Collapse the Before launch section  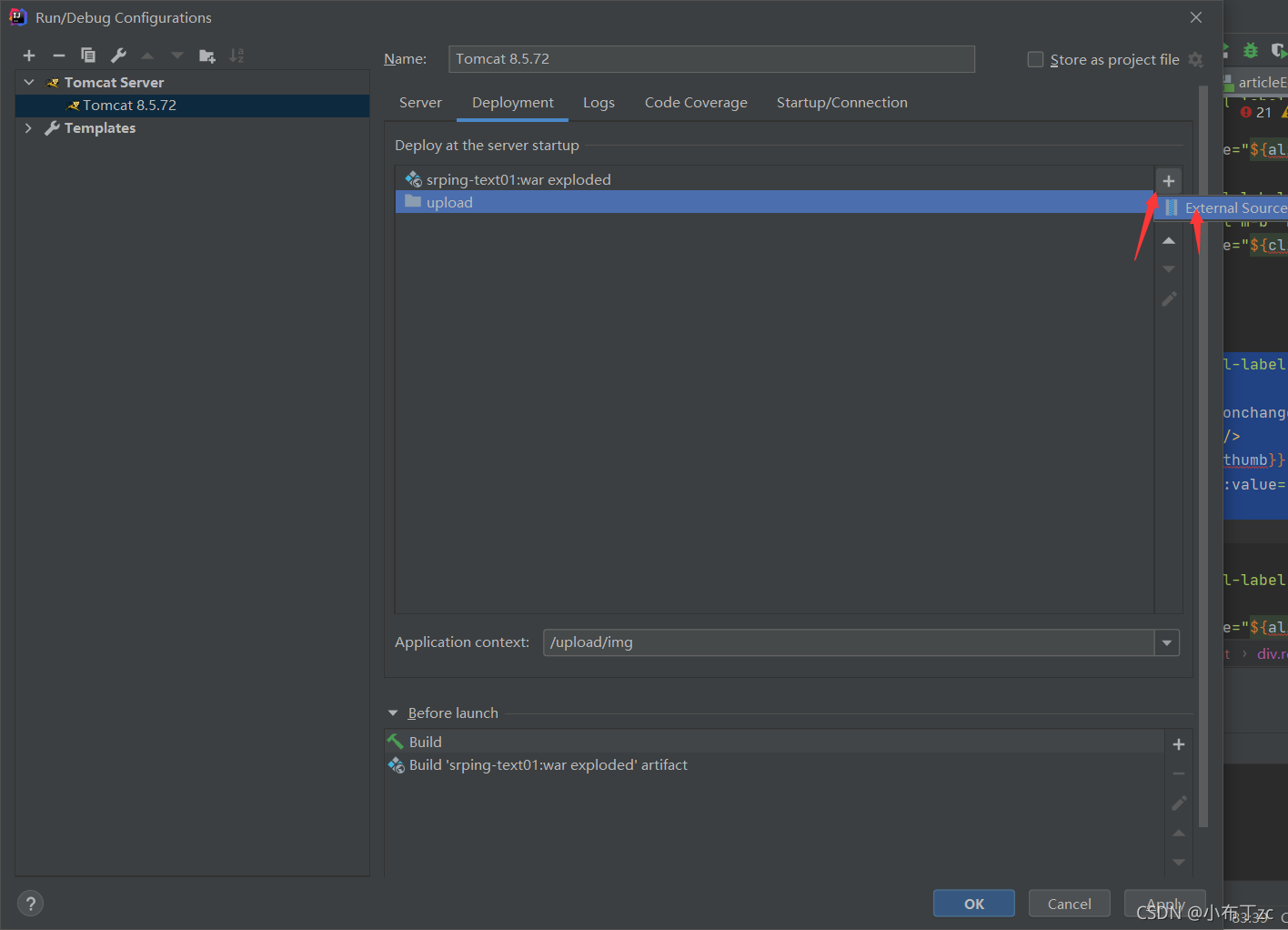393,713
